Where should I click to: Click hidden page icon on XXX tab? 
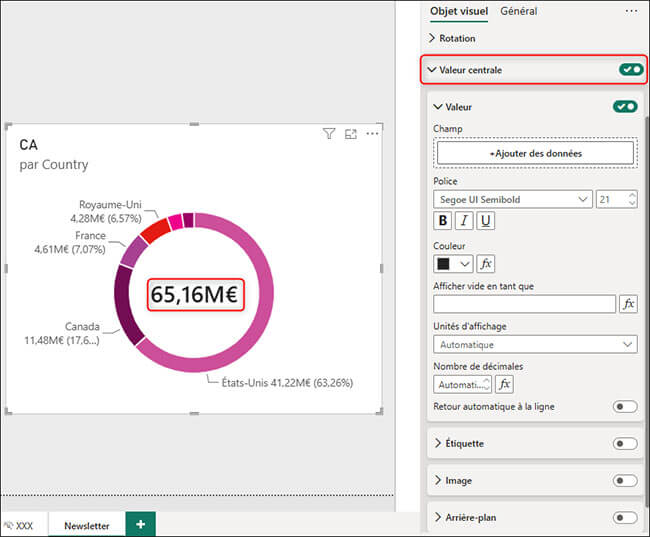tap(9, 526)
